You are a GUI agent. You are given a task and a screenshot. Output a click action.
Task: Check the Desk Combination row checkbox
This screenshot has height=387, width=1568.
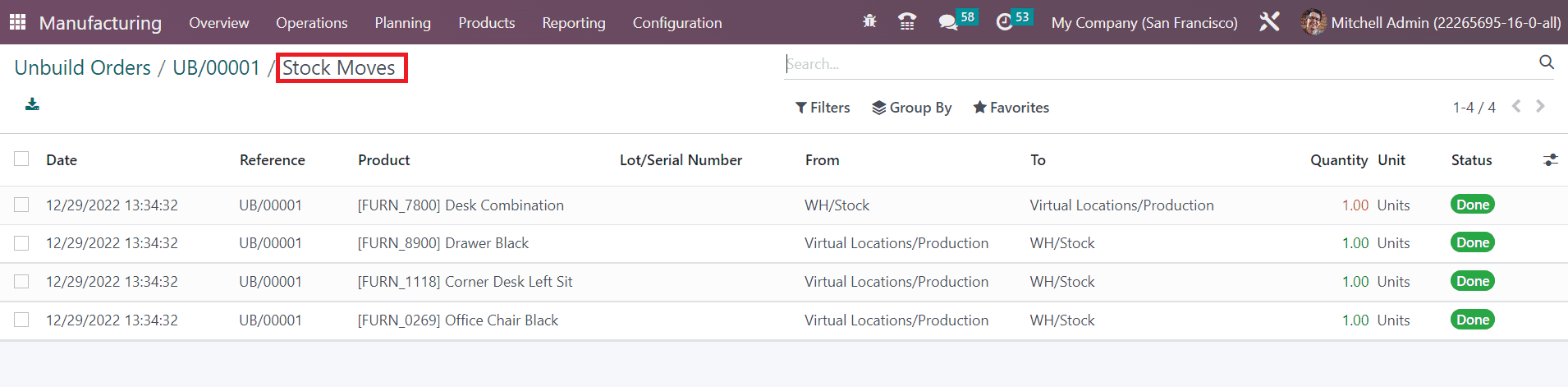[21, 205]
